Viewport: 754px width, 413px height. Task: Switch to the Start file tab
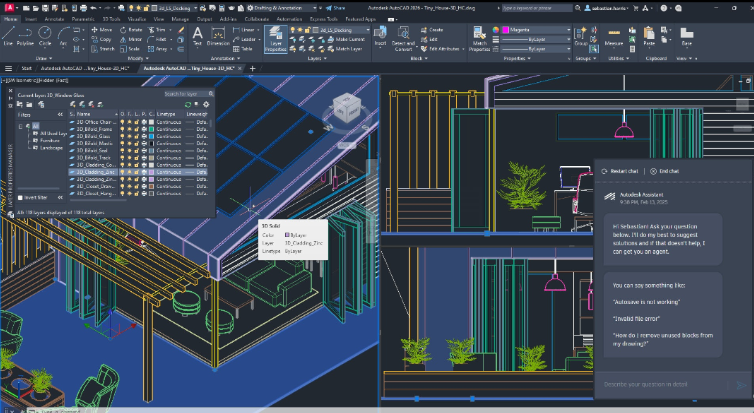click(26, 68)
